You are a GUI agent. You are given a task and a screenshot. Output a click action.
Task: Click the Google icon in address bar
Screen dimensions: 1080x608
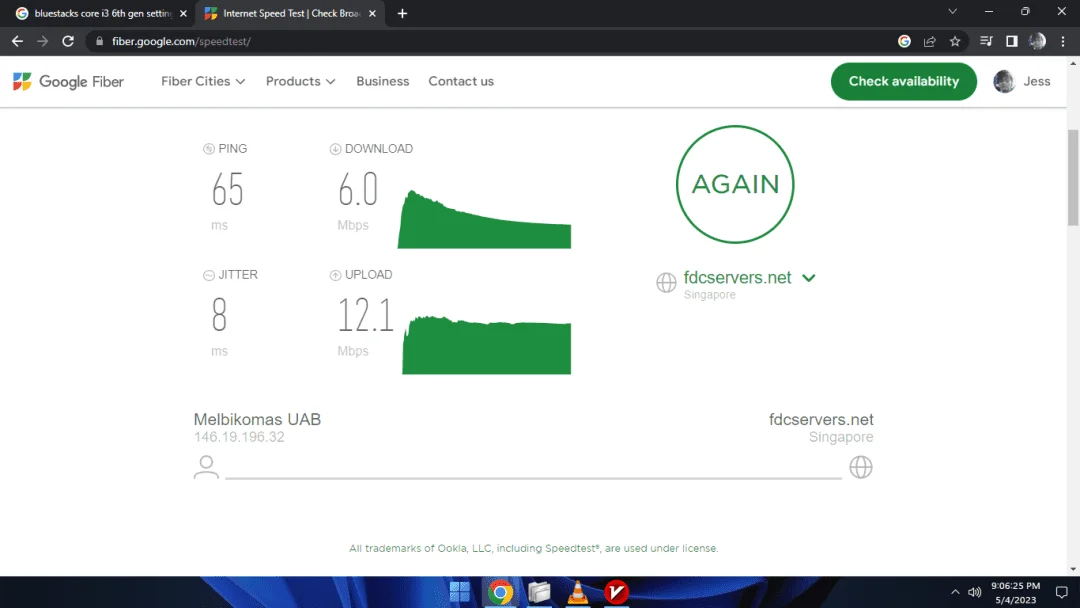[904, 41]
